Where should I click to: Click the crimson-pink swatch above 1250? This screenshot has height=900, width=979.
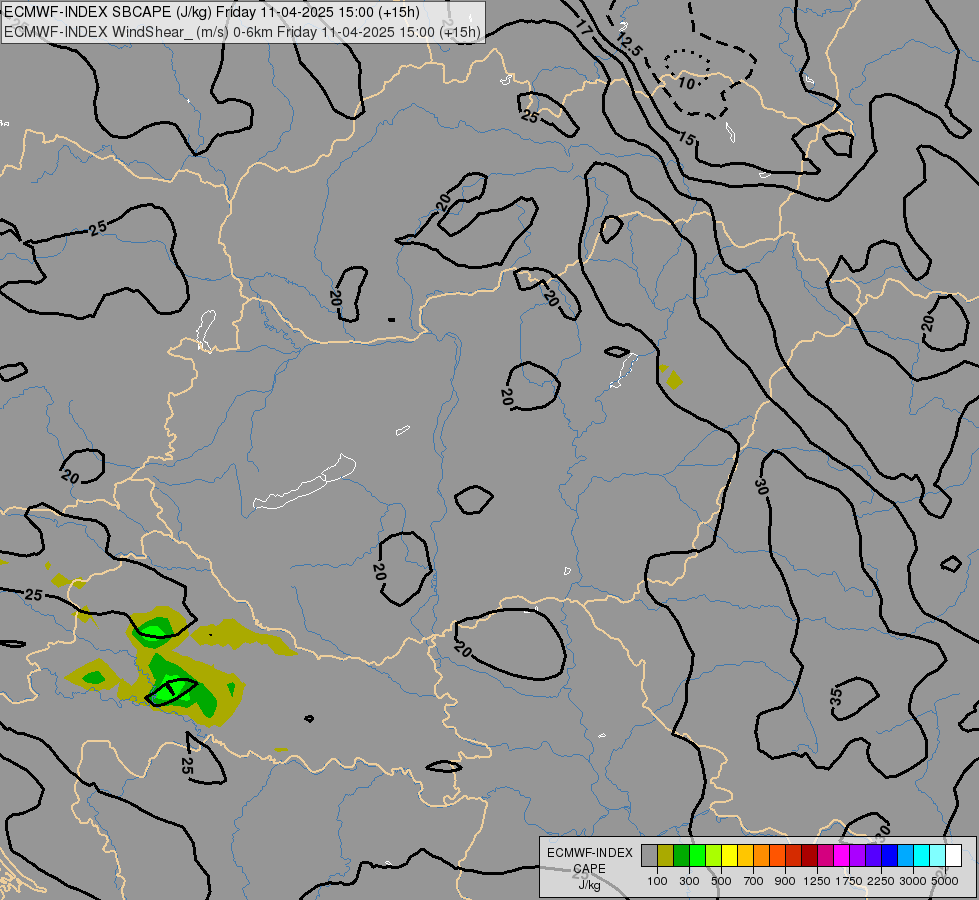point(825,856)
